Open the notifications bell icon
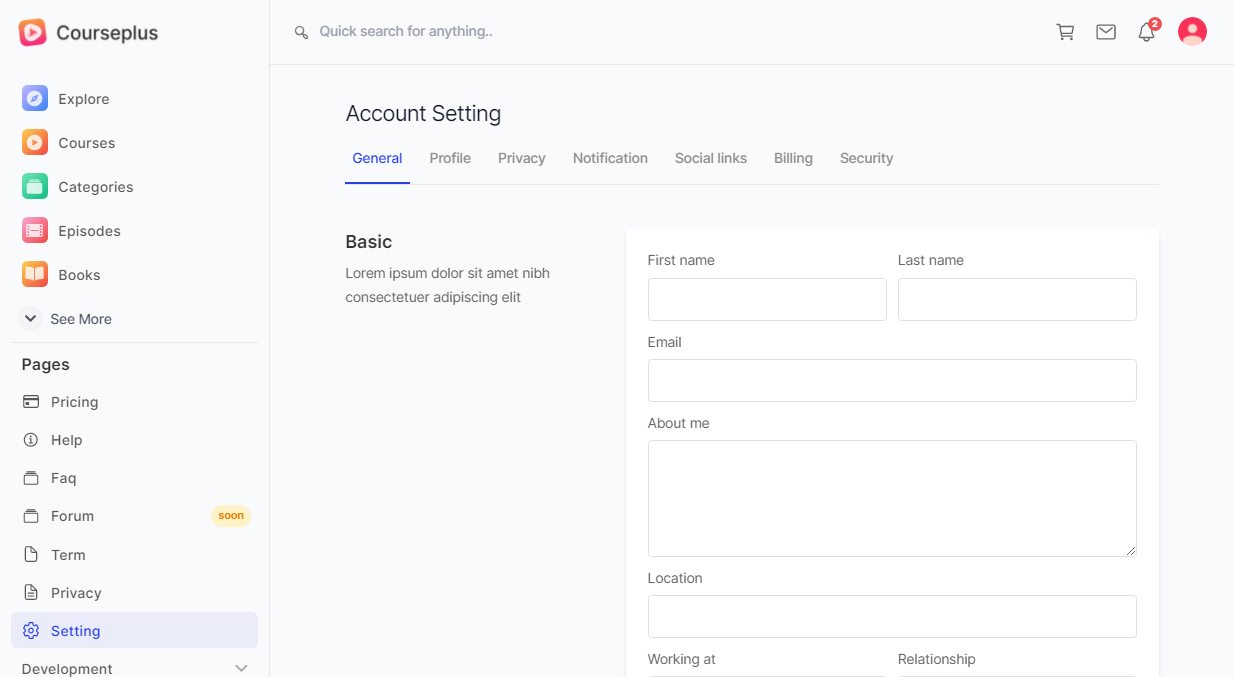The image size is (1234, 677). pos(1146,32)
